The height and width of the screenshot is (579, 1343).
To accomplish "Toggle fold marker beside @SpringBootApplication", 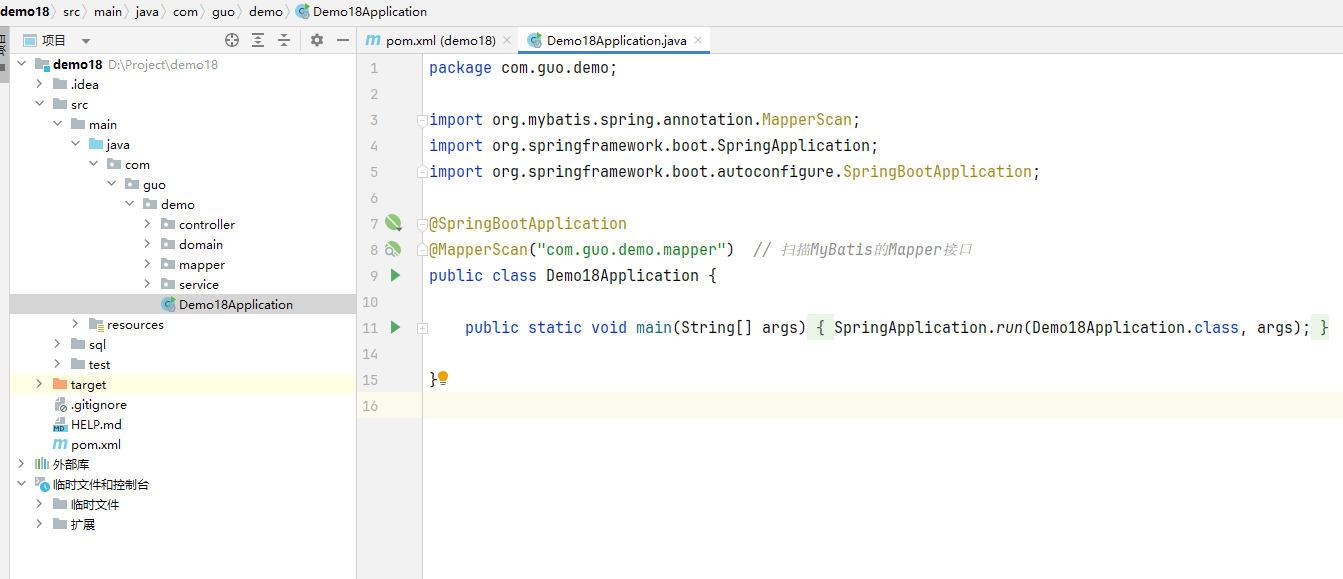I will (424, 224).
